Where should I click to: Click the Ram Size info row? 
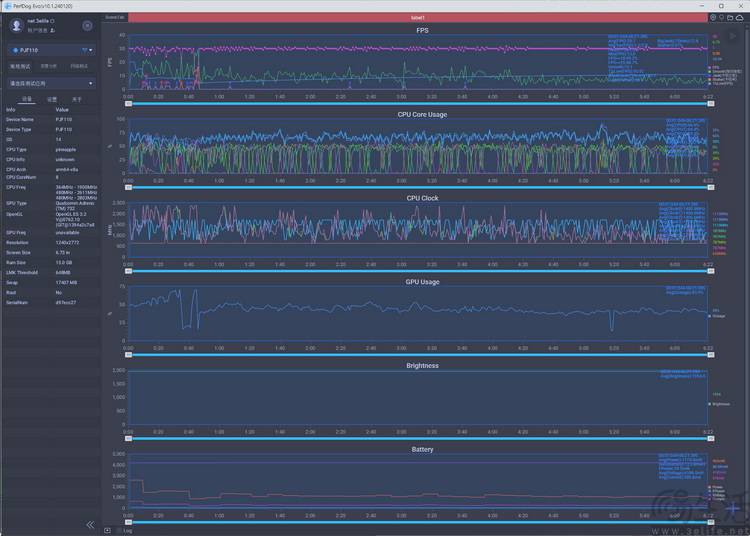[51, 263]
